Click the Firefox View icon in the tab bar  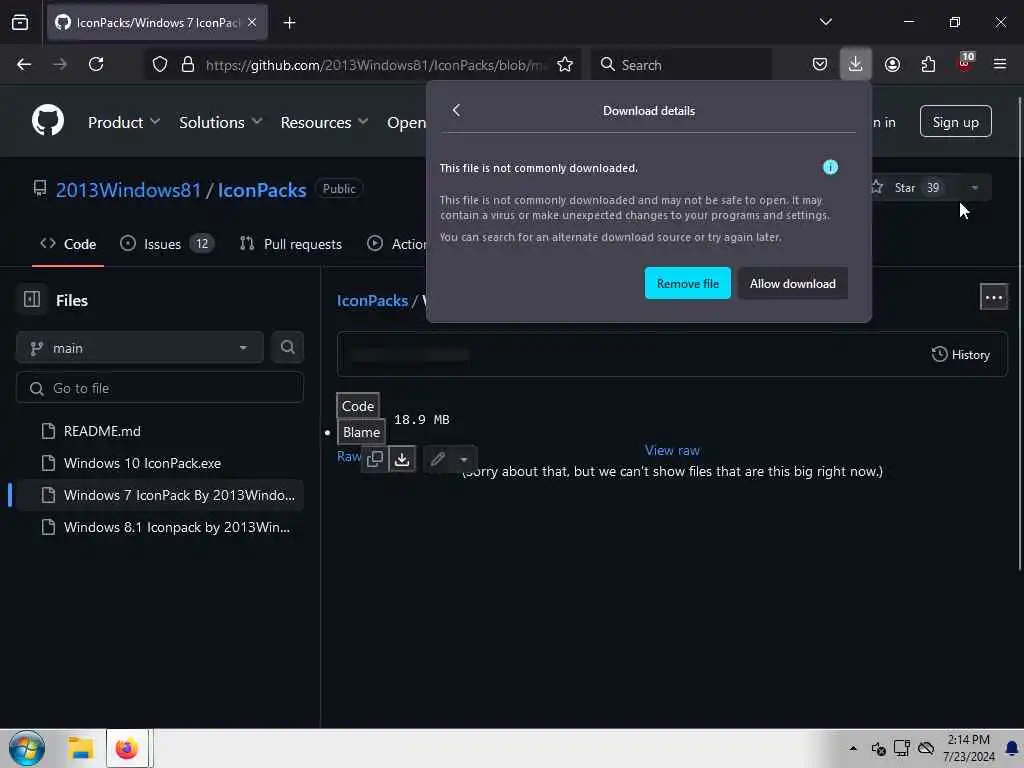(x=20, y=22)
